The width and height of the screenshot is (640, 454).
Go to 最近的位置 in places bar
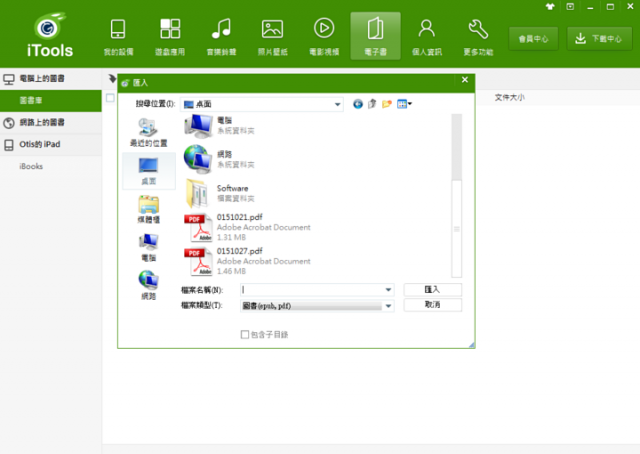point(149,132)
